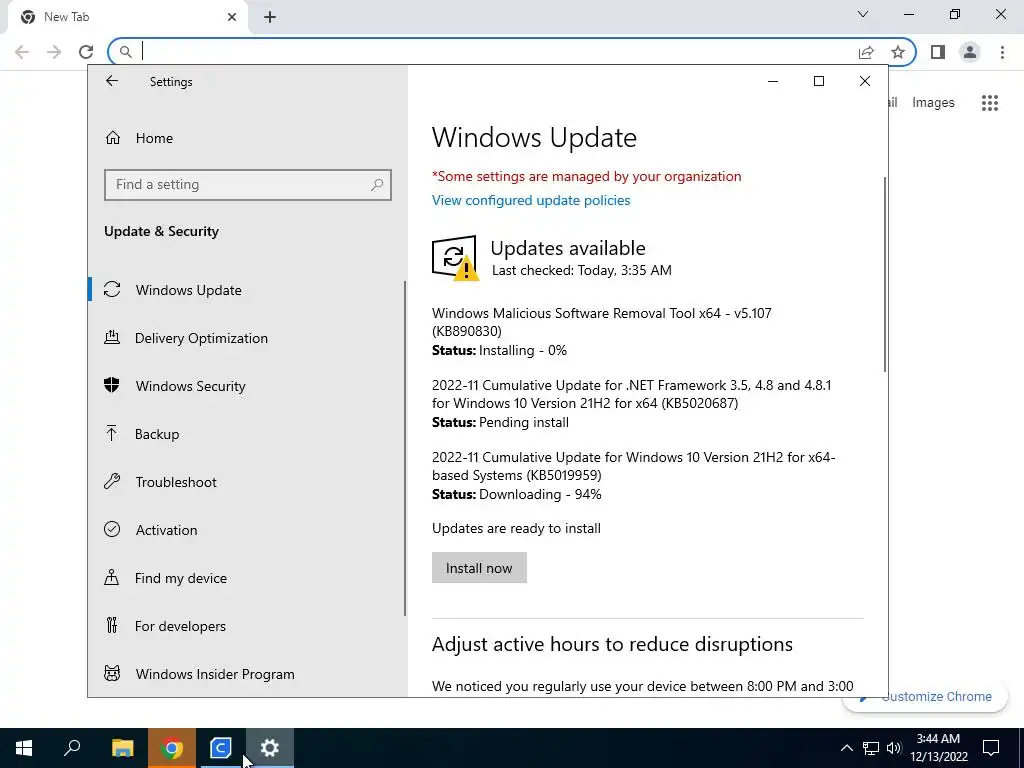Click the Settings window vertical scrollbar

pyautogui.click(x=885, y=274)
